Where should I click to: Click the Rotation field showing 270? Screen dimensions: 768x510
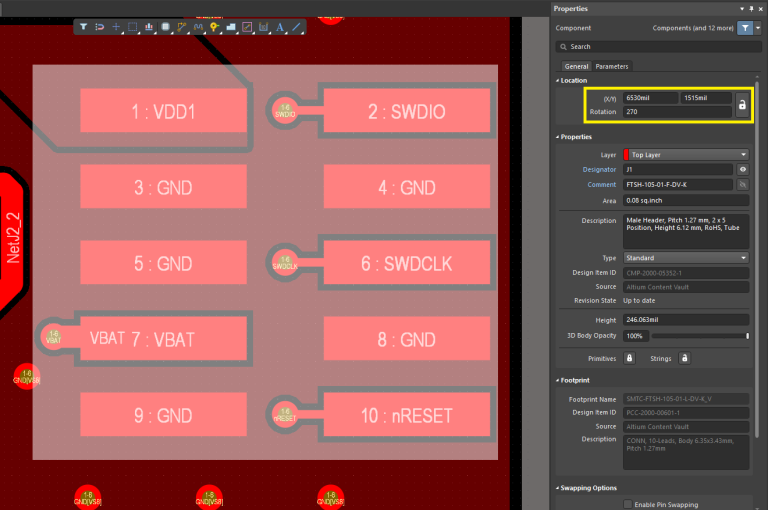(677, 112)
